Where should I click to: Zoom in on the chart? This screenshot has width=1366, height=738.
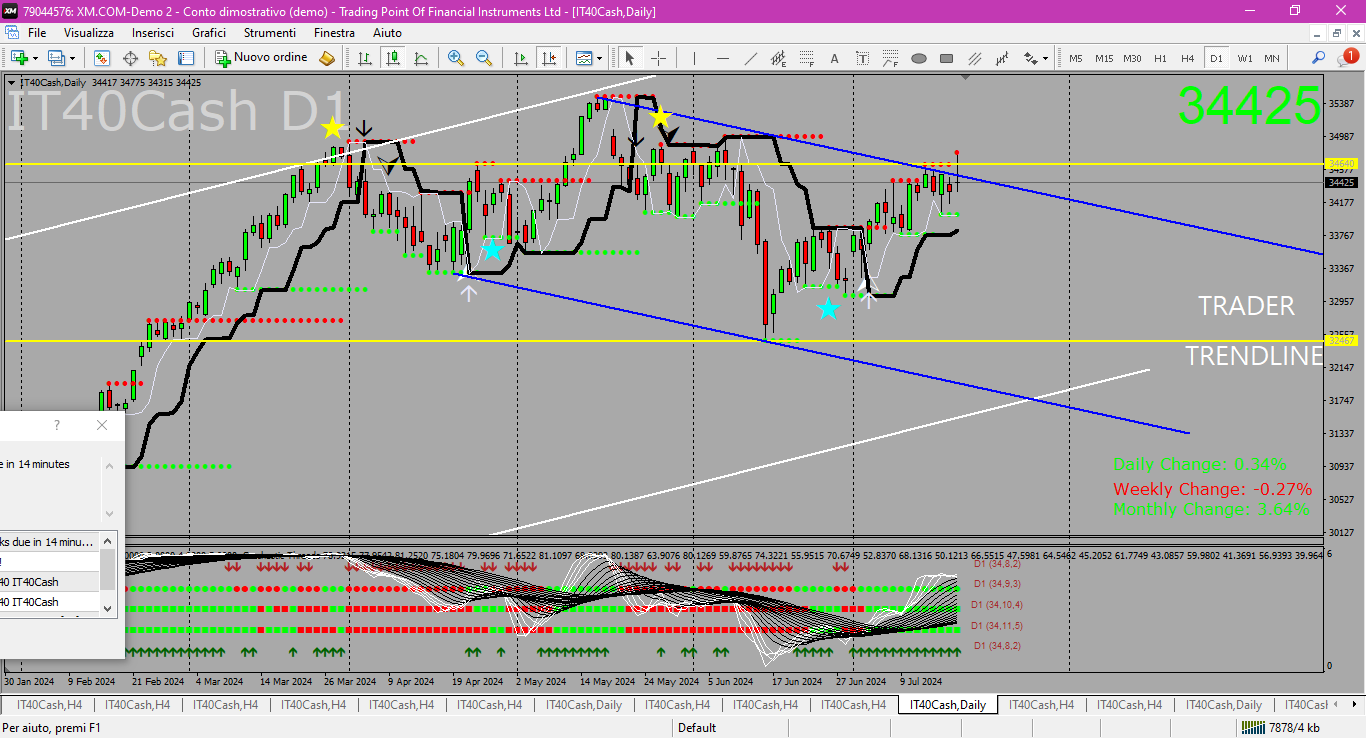[456, 58]
